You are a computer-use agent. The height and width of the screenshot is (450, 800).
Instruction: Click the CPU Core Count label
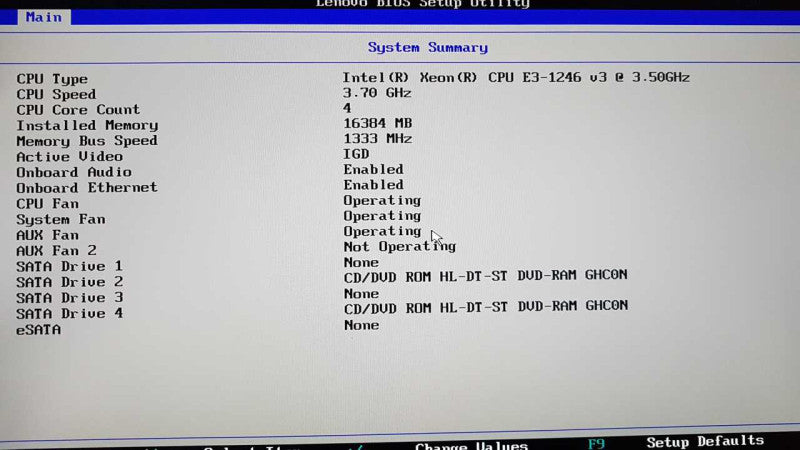(x=78, y=110)
